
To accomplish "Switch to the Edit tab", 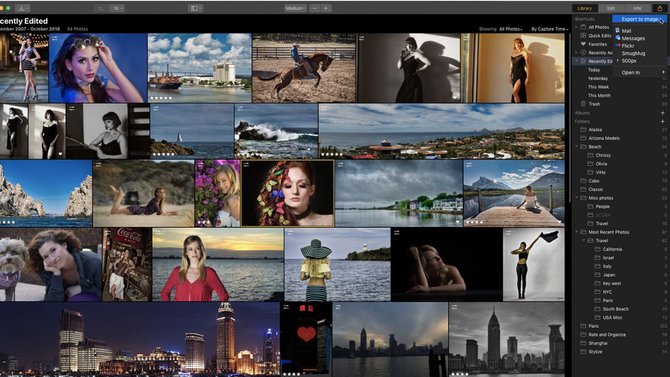I will pos(611,8).
